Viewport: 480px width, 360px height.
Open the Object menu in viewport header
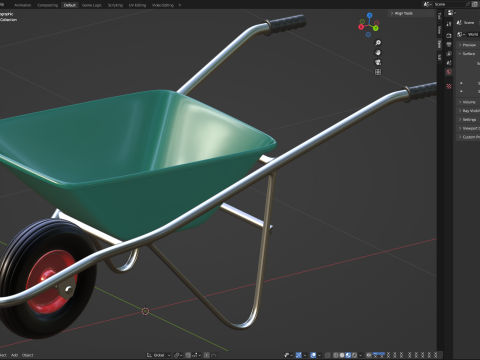point(28,355)
